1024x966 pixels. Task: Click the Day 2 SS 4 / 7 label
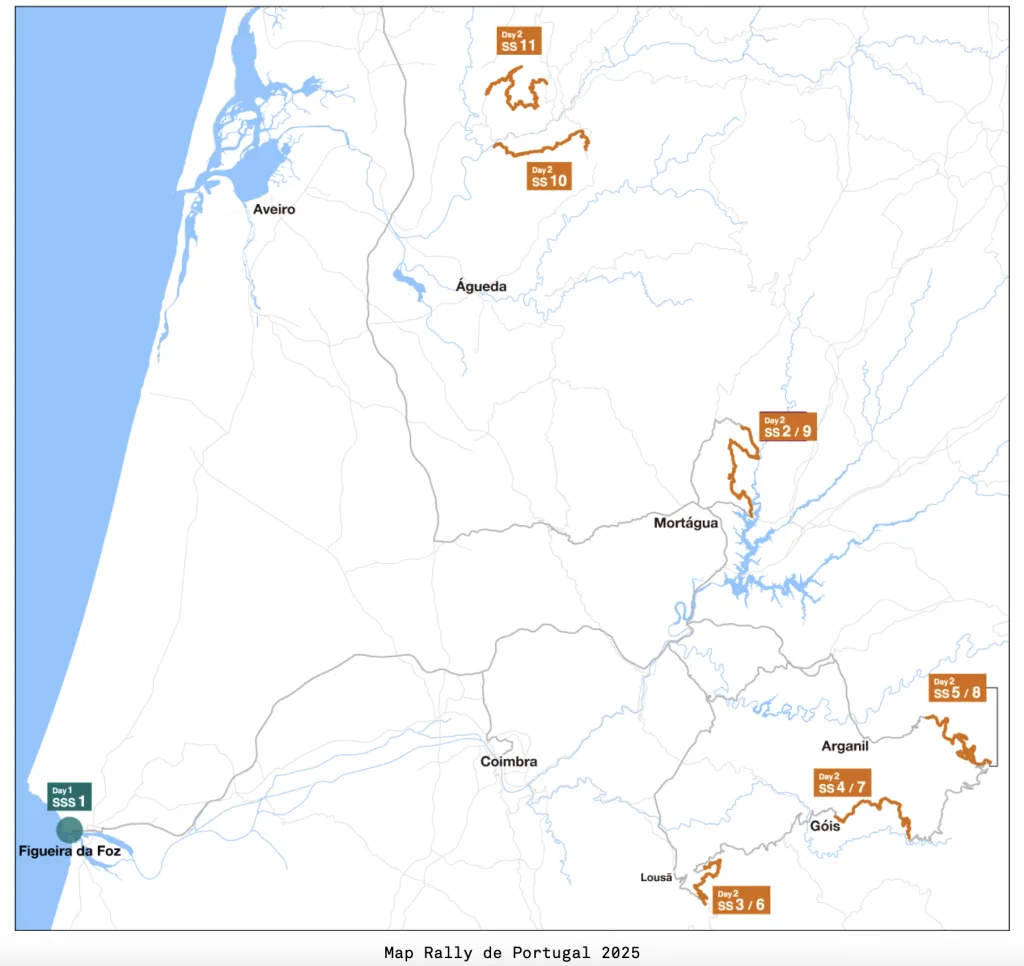pos(842,782)
